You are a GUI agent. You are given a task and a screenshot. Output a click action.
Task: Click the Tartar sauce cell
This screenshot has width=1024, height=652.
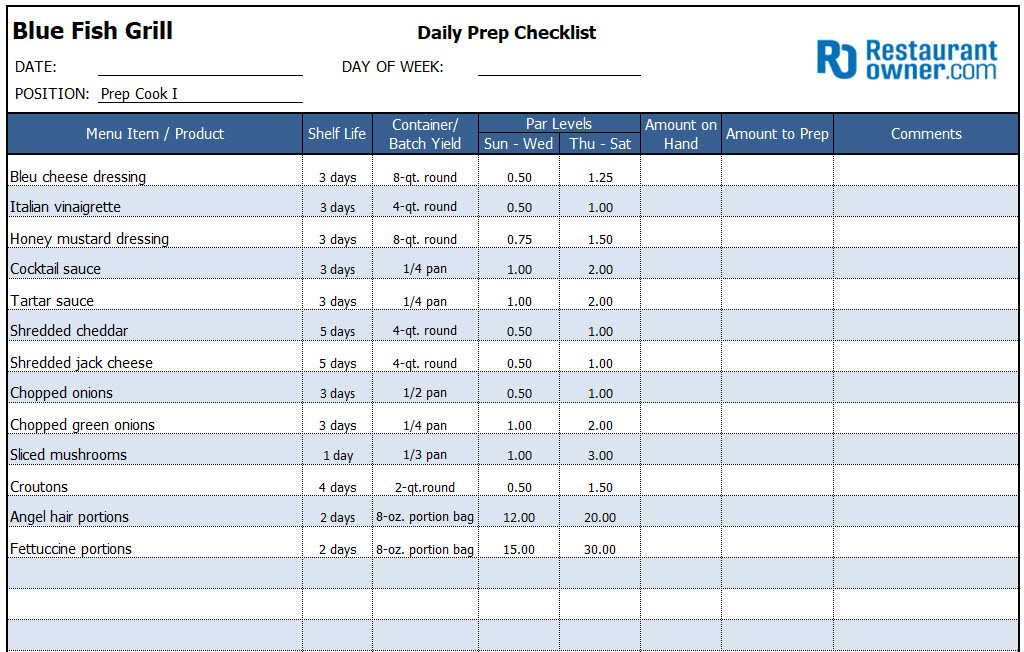pos(155,295)
